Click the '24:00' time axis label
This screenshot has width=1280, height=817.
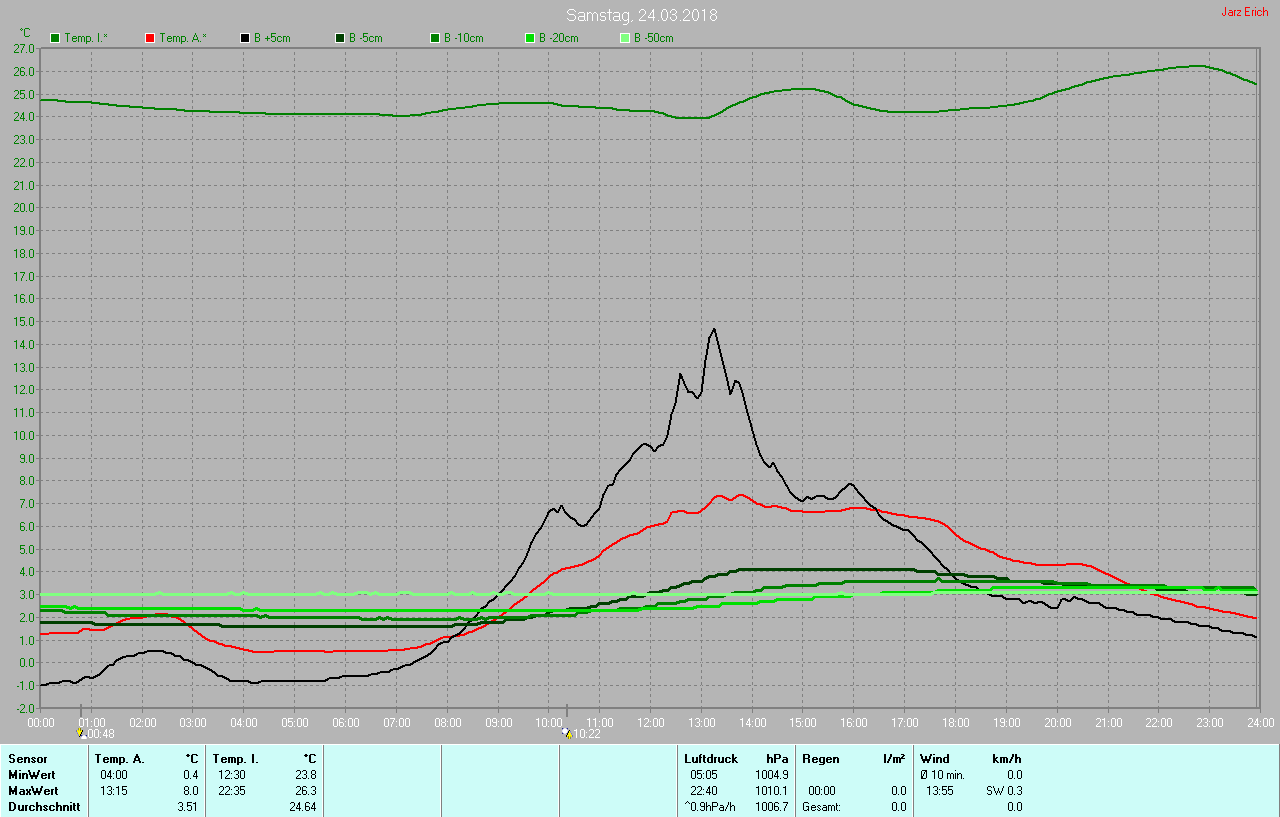point(1260,722)
